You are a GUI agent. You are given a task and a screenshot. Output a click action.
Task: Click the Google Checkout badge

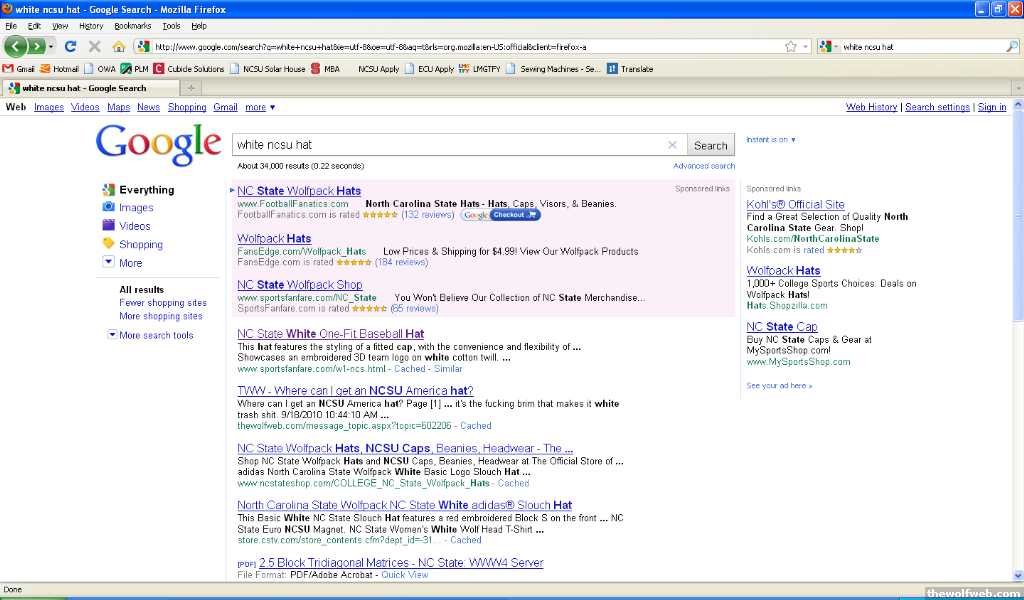tap(501, 215)
